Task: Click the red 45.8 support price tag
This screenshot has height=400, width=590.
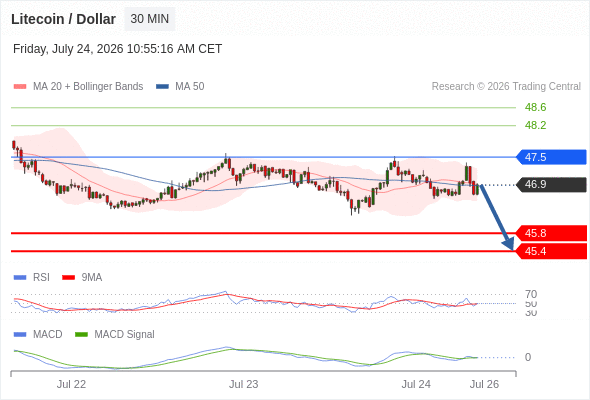Action: [x=551, y=233]
